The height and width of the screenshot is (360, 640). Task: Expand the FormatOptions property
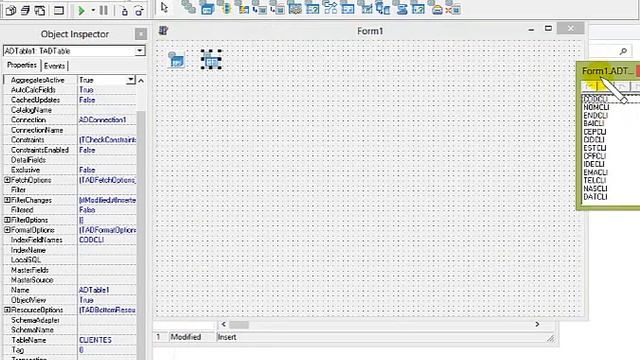(x=7, y=230)
